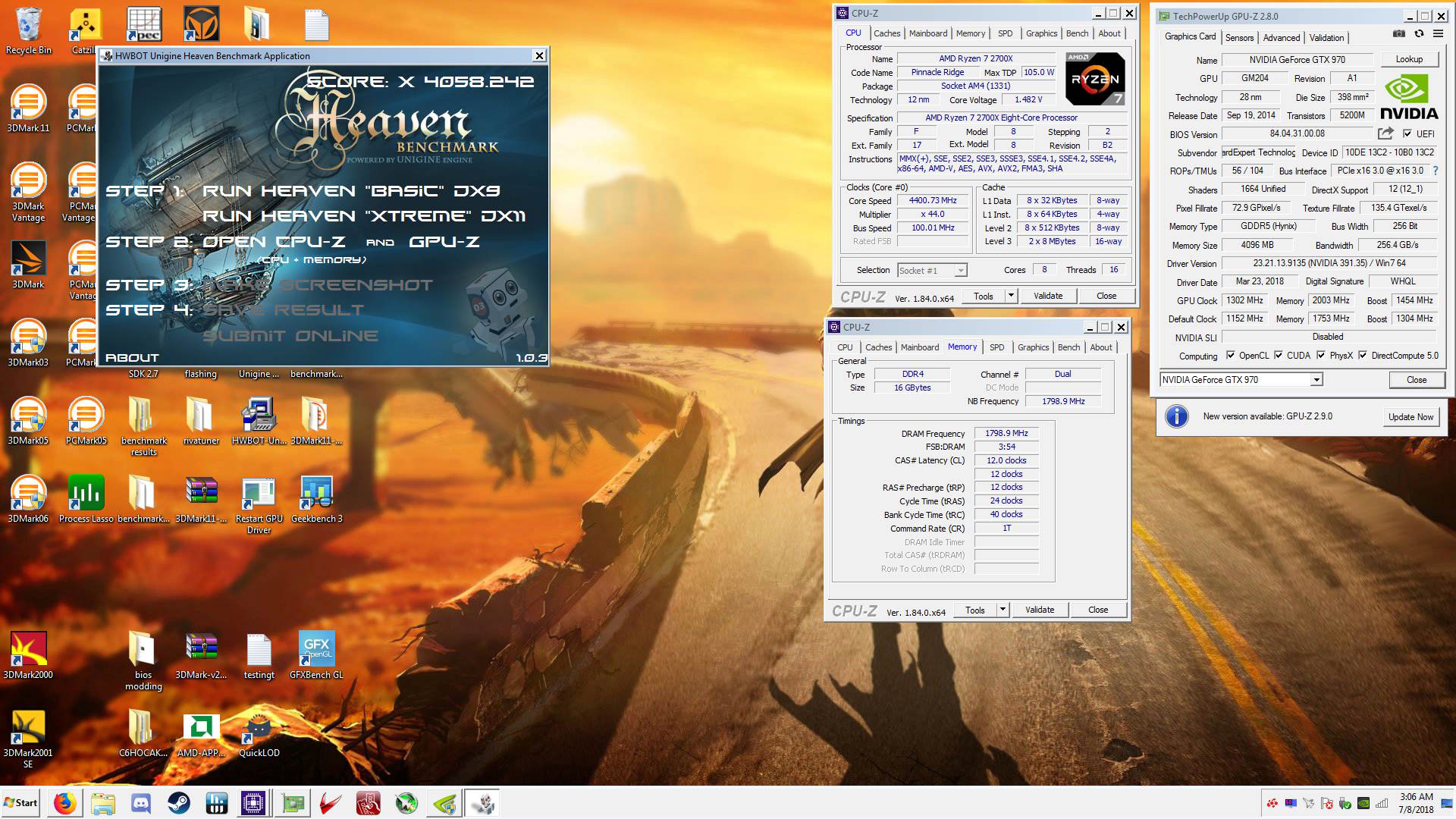
Task: Click the GPU-Z refresh icon
Action: click(1419, 34)
